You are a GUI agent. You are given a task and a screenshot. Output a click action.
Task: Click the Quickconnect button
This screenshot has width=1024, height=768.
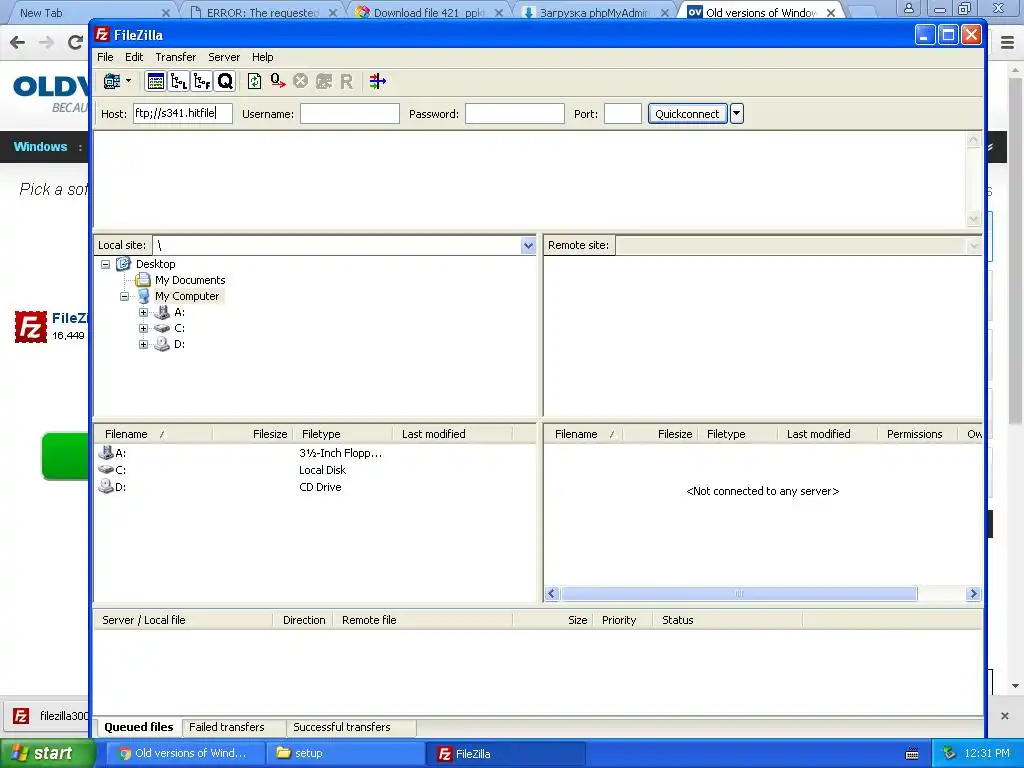point(687,114)
